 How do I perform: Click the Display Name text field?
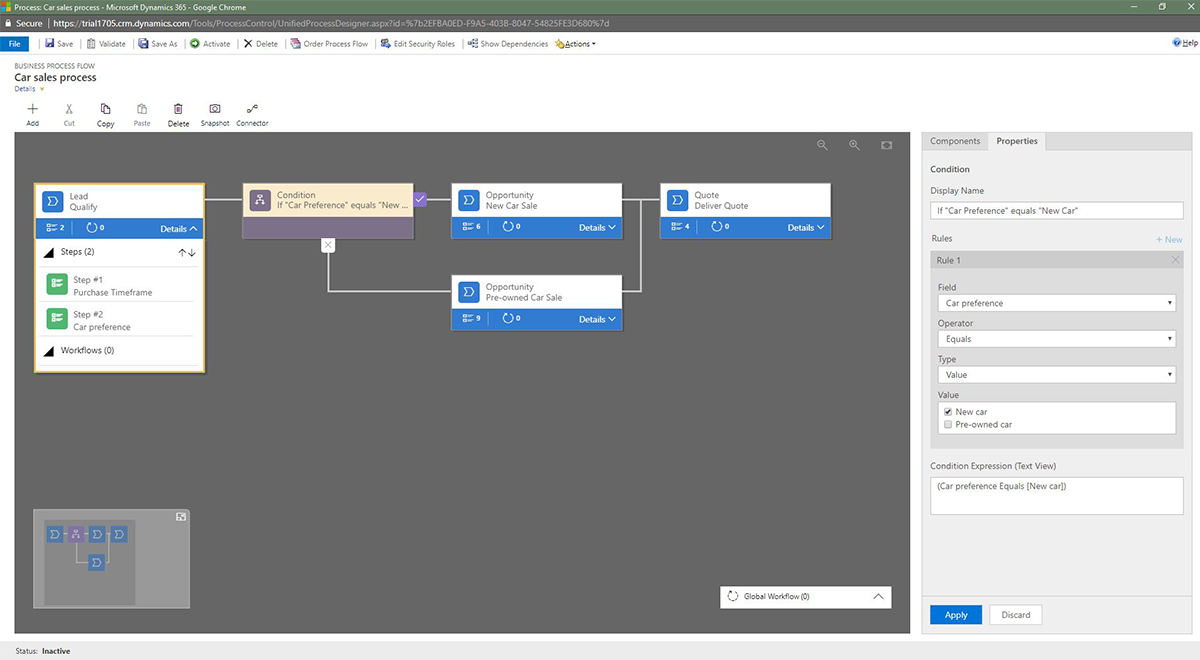point(1056,211)
